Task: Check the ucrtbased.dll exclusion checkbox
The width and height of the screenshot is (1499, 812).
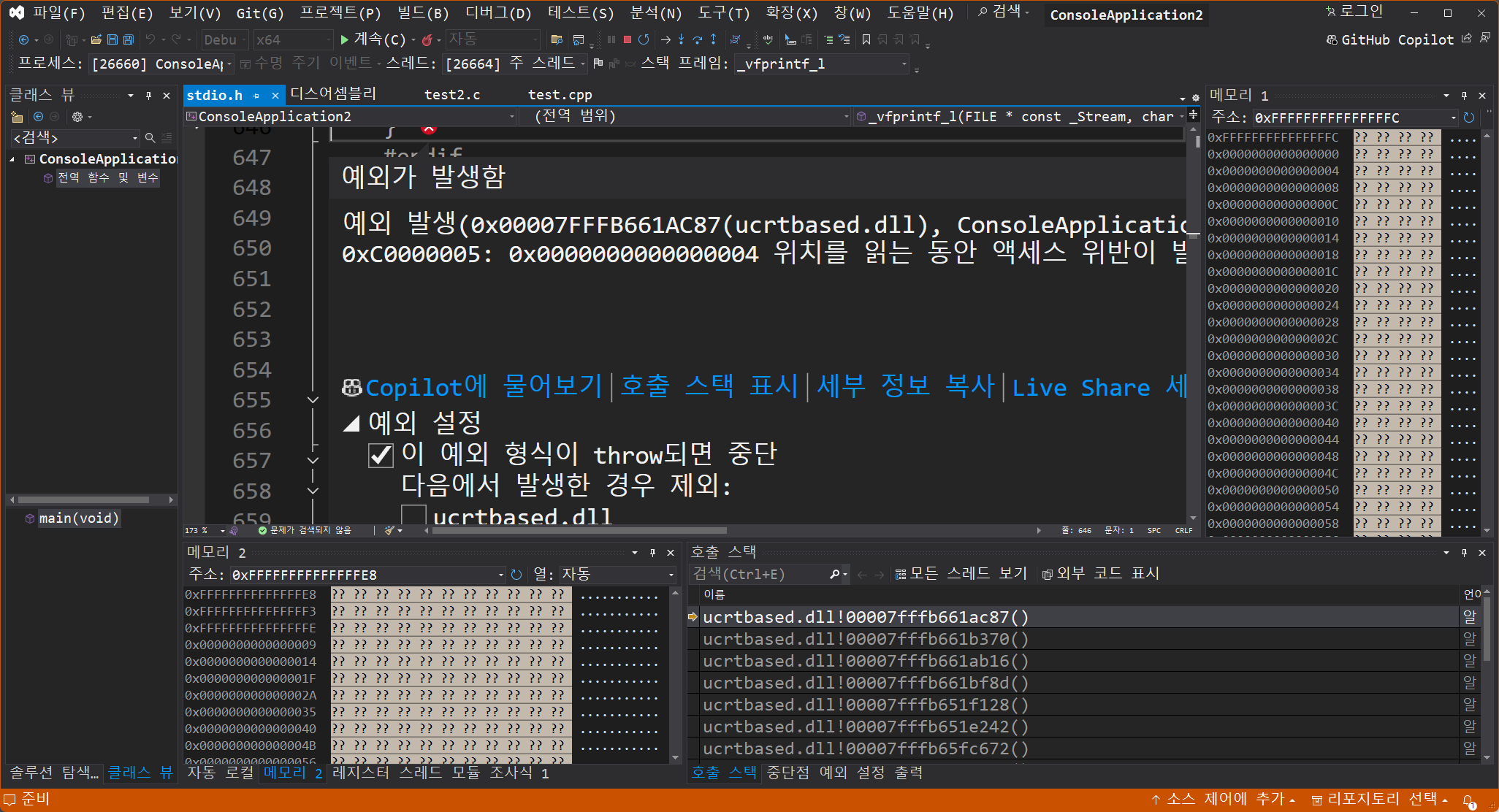Action: (414, 516)
